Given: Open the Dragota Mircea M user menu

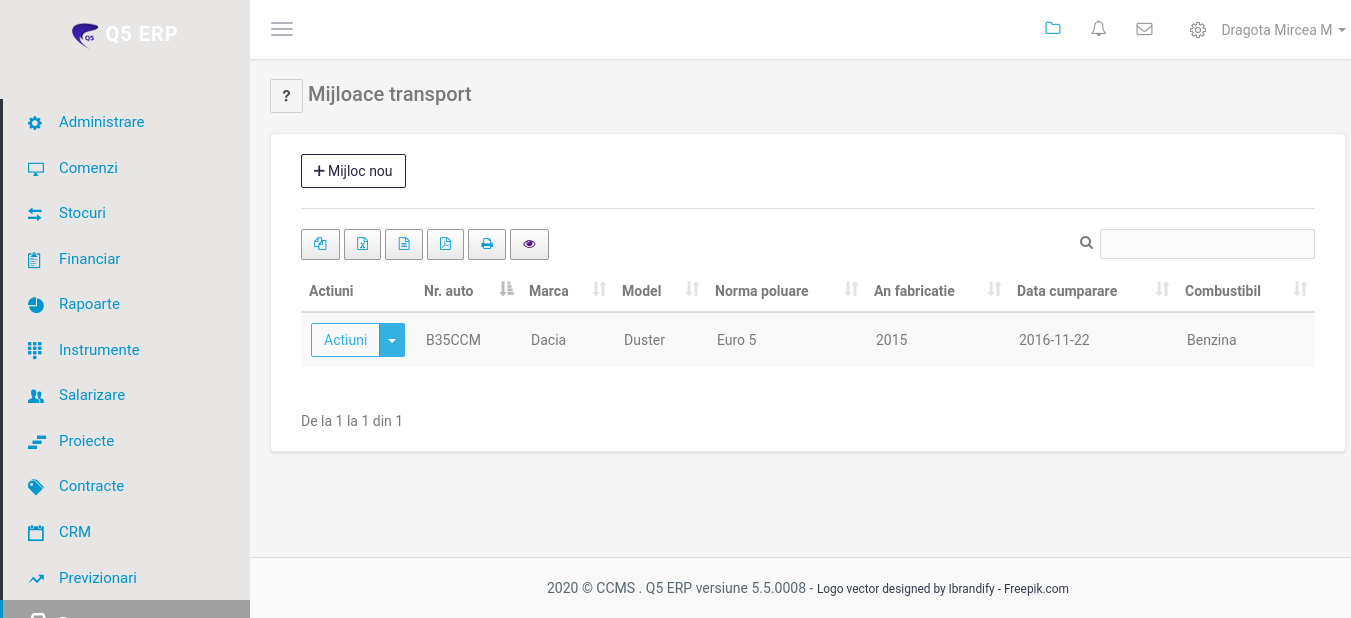Looking at the screenshot, I should [x=1282, y=30].
